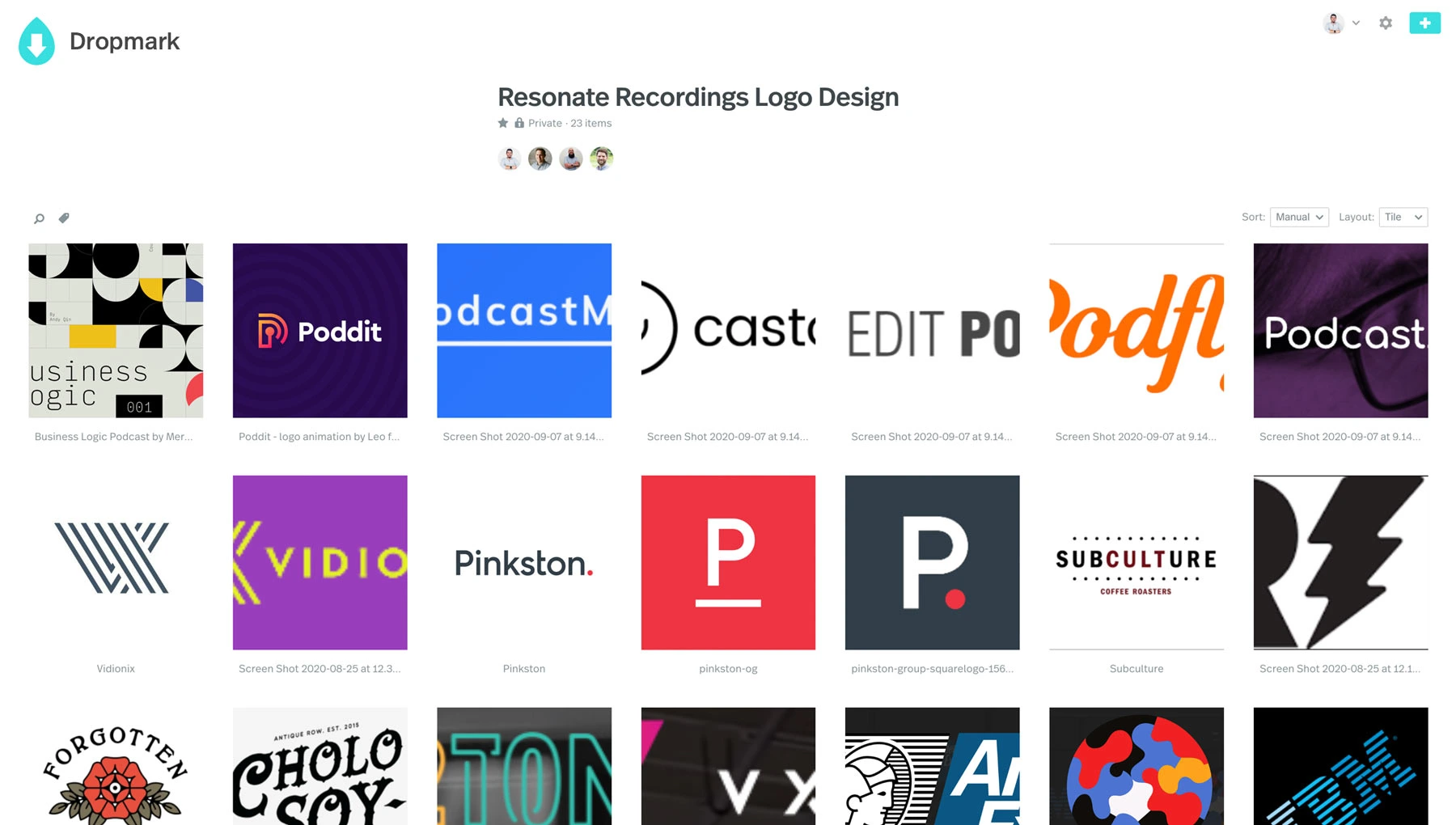Viewport: 1456px width, 825px height.
Task: Open the tags filter icon
Action: coord(64,218)
